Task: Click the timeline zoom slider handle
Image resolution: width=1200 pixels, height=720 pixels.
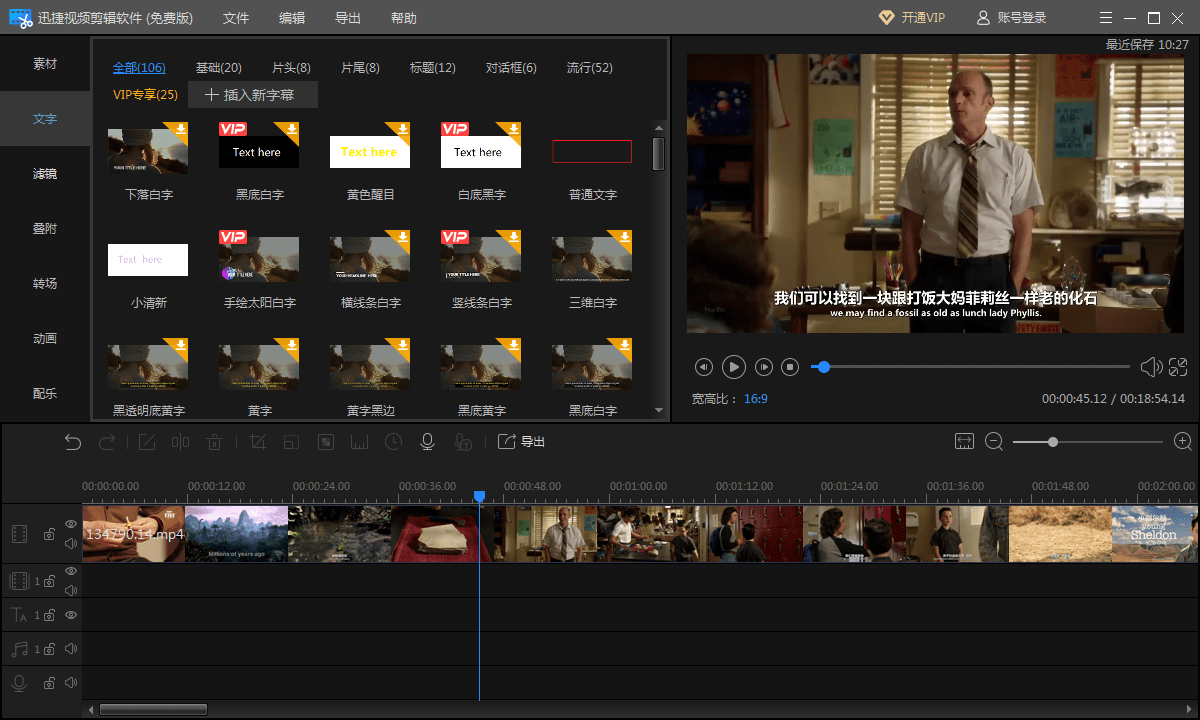Action: (x=1053, y=442)
